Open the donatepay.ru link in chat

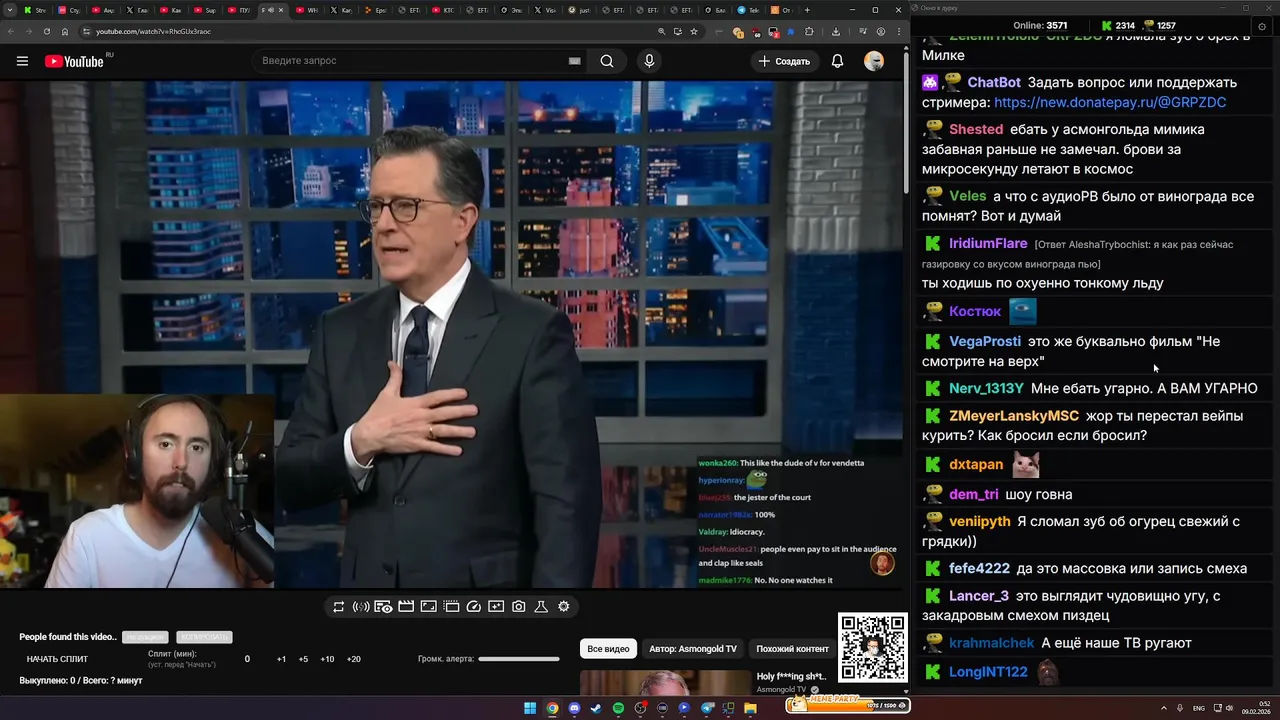coord(1110,102)
